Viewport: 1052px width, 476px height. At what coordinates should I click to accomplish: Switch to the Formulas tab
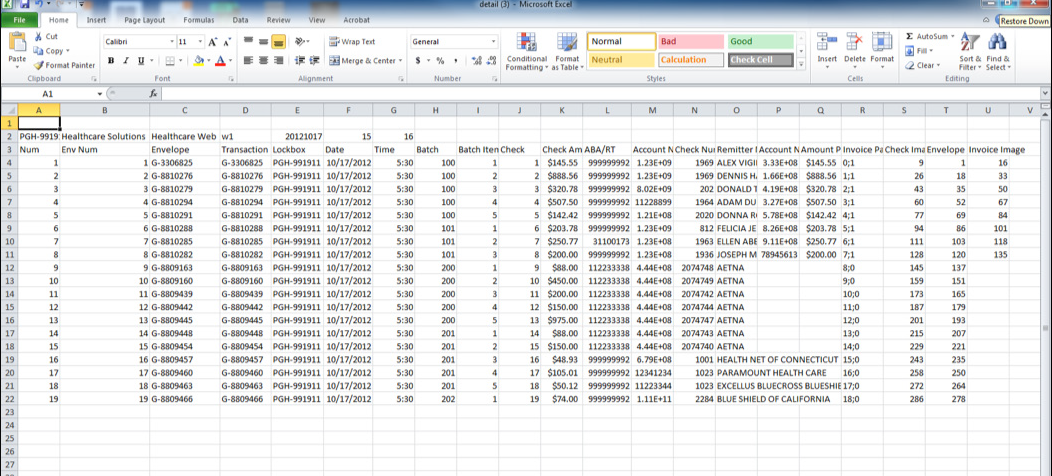(x=199, y=20)
